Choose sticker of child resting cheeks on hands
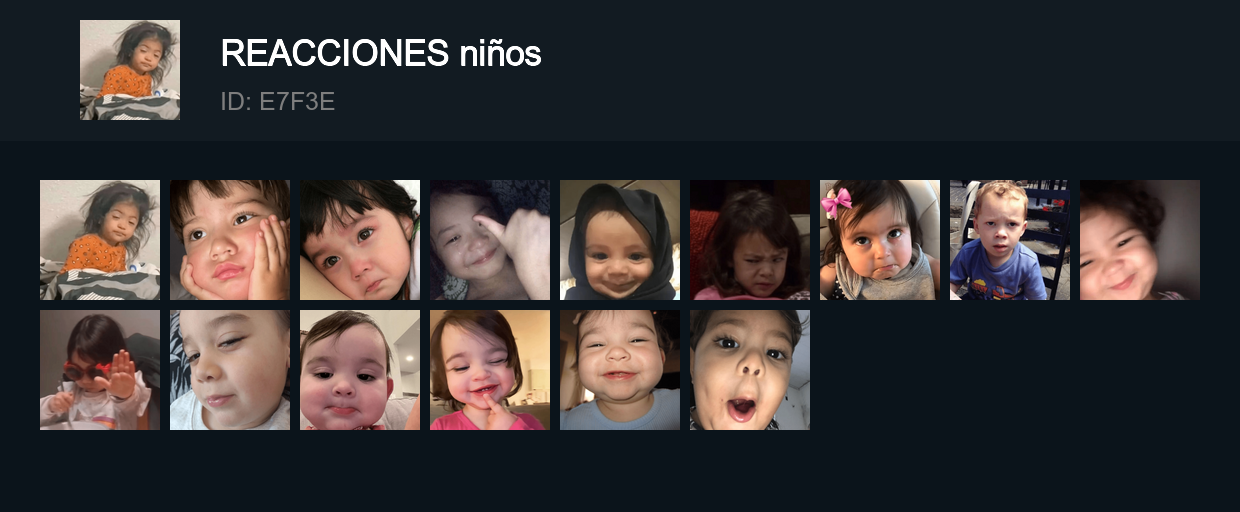The height and width of the screenshot is (512, 1240). tap(230, 240)
